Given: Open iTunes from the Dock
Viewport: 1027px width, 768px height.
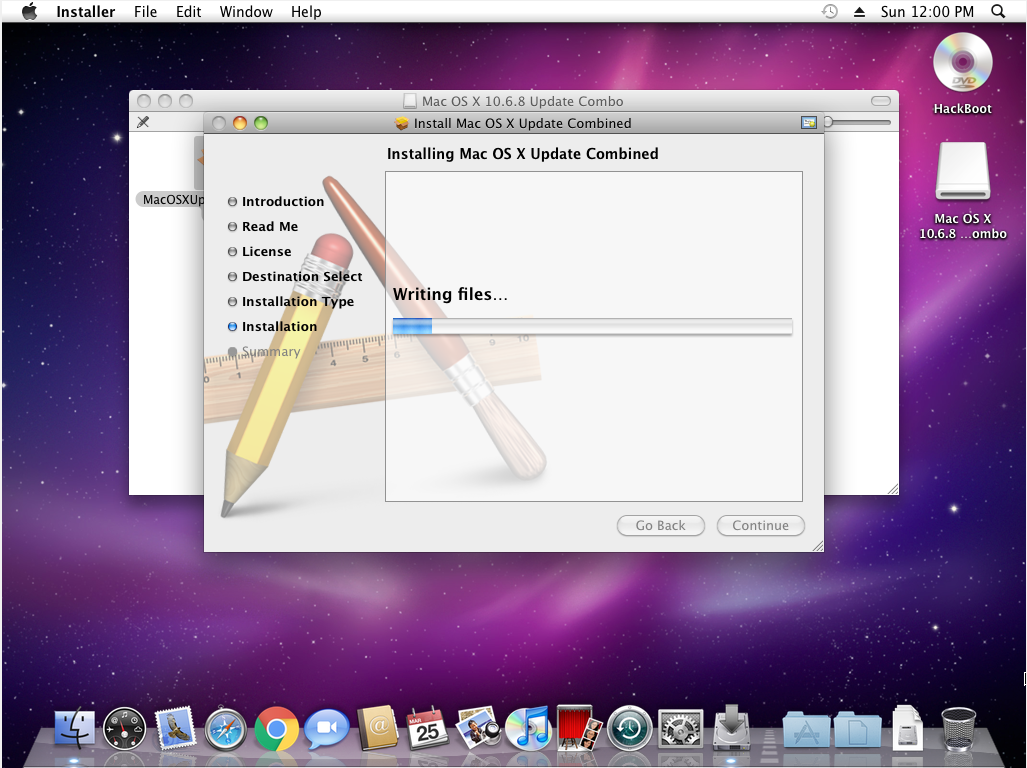Looking at the screenshot, I should pos(528,728).
